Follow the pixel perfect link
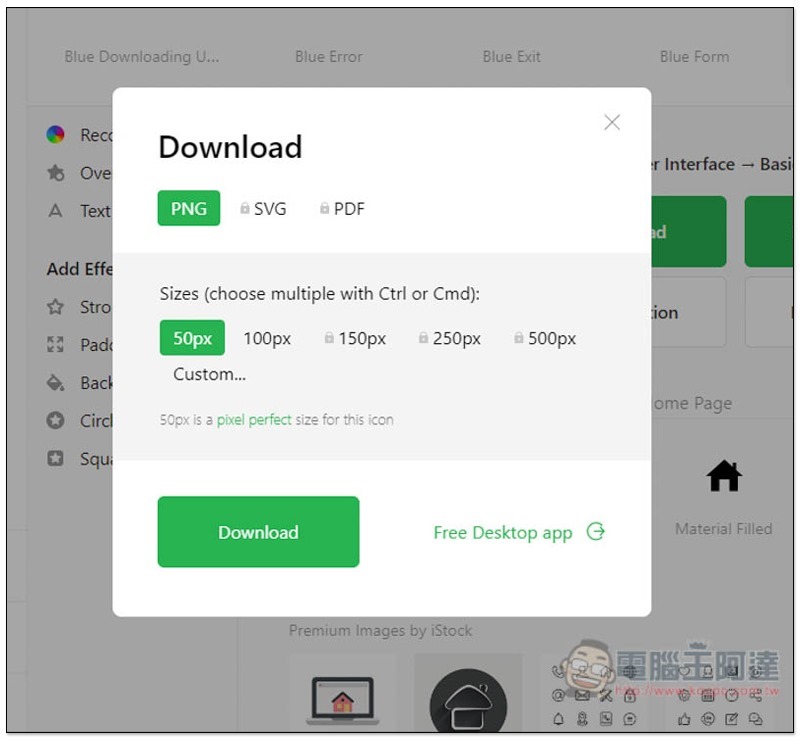This screenshot has width=800, height=741. [x=254, y=420]
